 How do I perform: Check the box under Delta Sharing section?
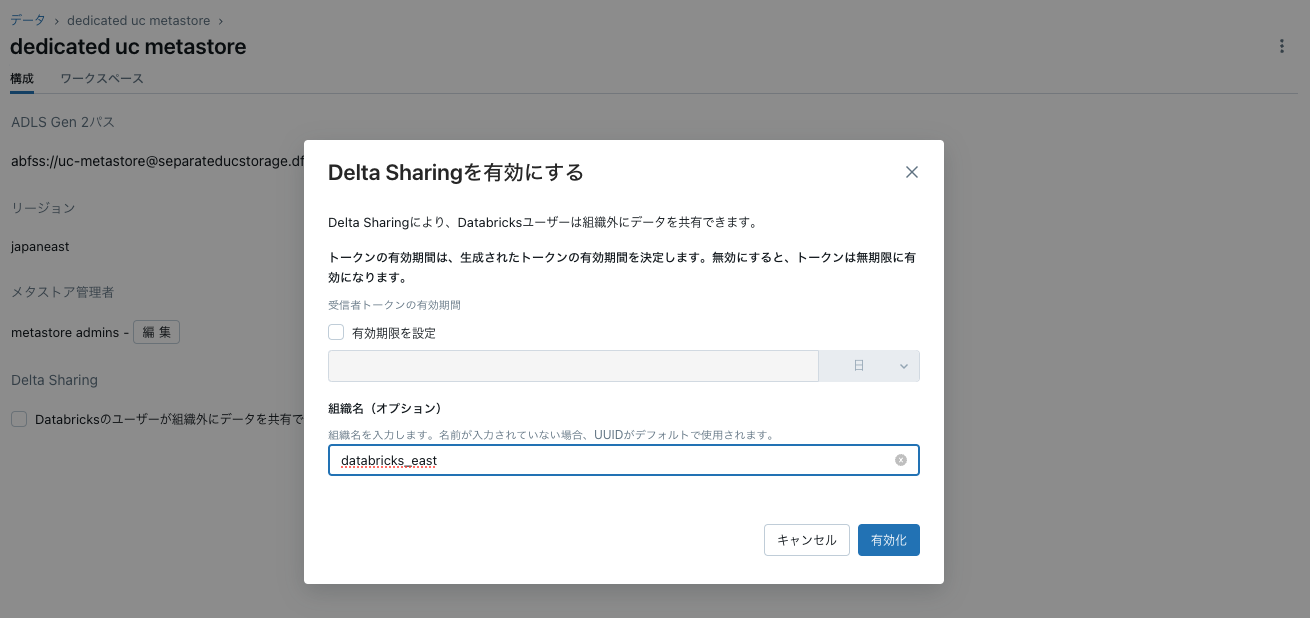(x=19, y=419)
